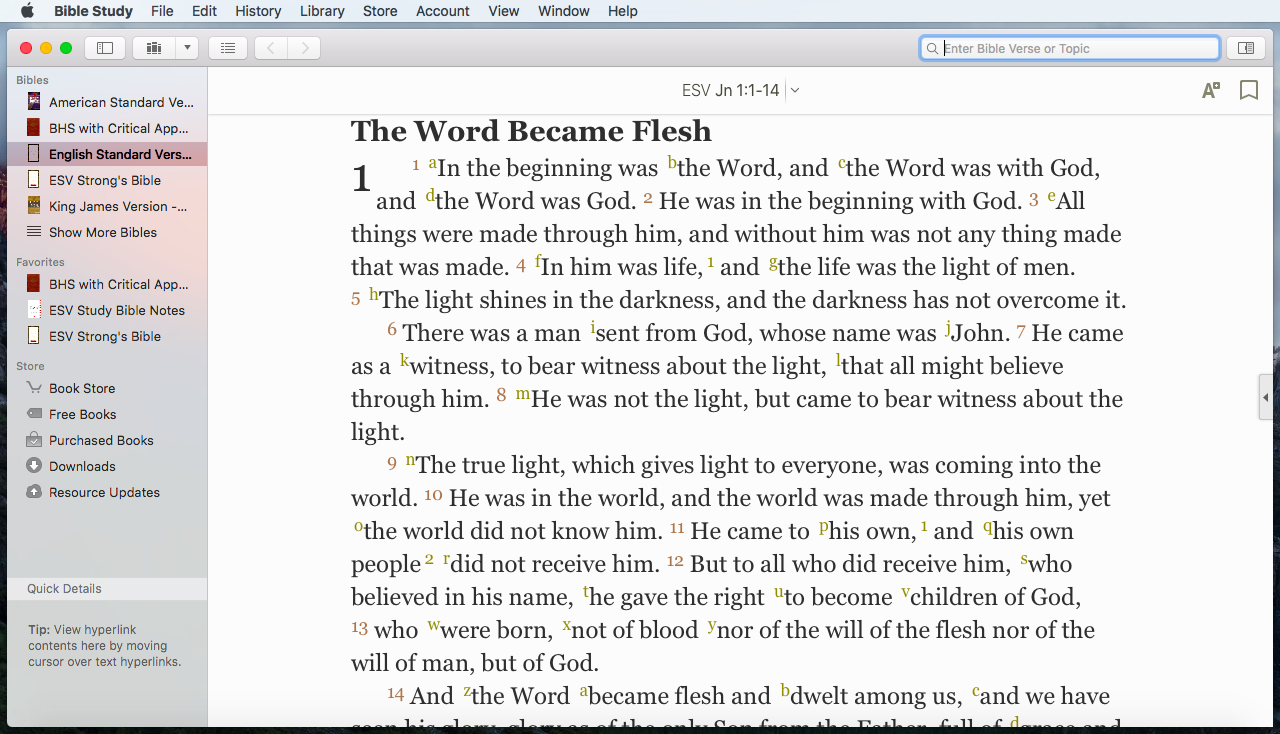The height and width of the screenshot is (734, 1280).
Task: Open the King James Version book icon
Action: click(x=34, y=206)
